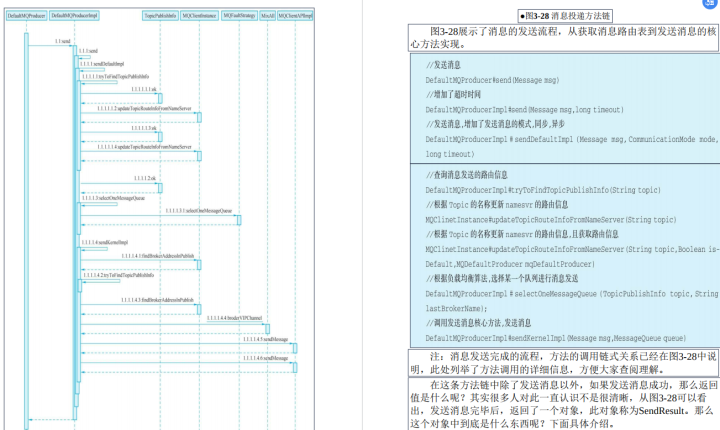Click the '1.1.1.1.3.1:selectOneMessageQueue' label
720x430 pixels.
click(199, 210)
